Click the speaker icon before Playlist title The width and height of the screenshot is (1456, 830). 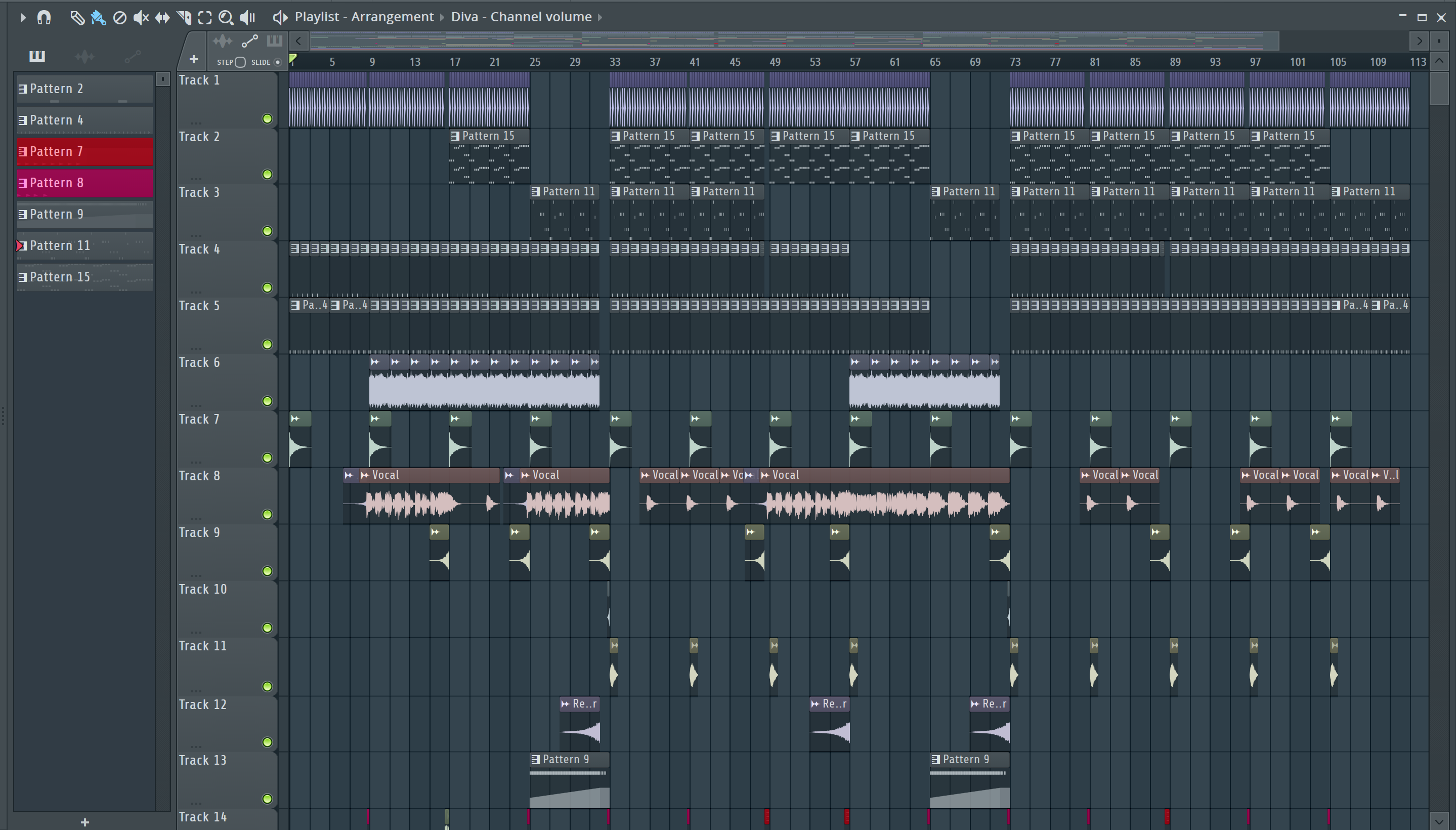(279, 17)
